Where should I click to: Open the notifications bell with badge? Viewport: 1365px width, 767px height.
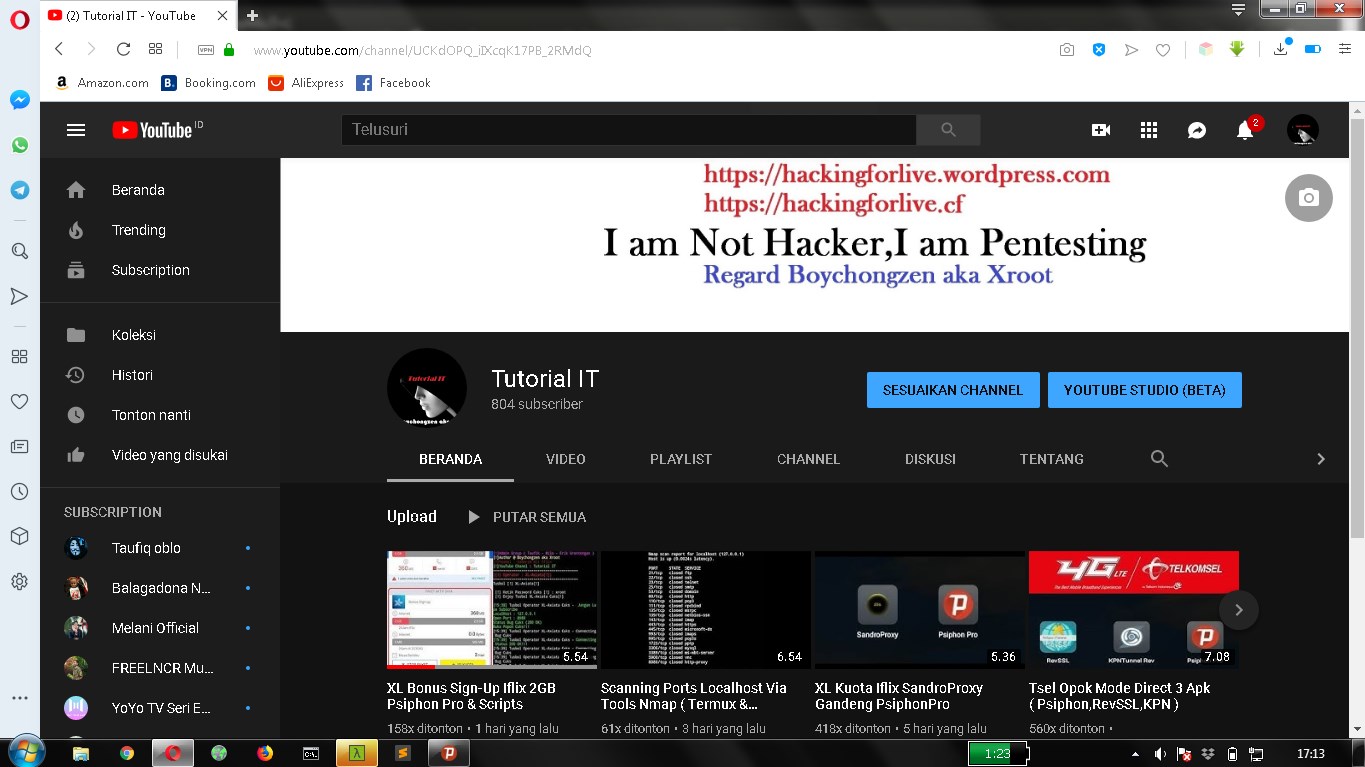(1245, 130)
